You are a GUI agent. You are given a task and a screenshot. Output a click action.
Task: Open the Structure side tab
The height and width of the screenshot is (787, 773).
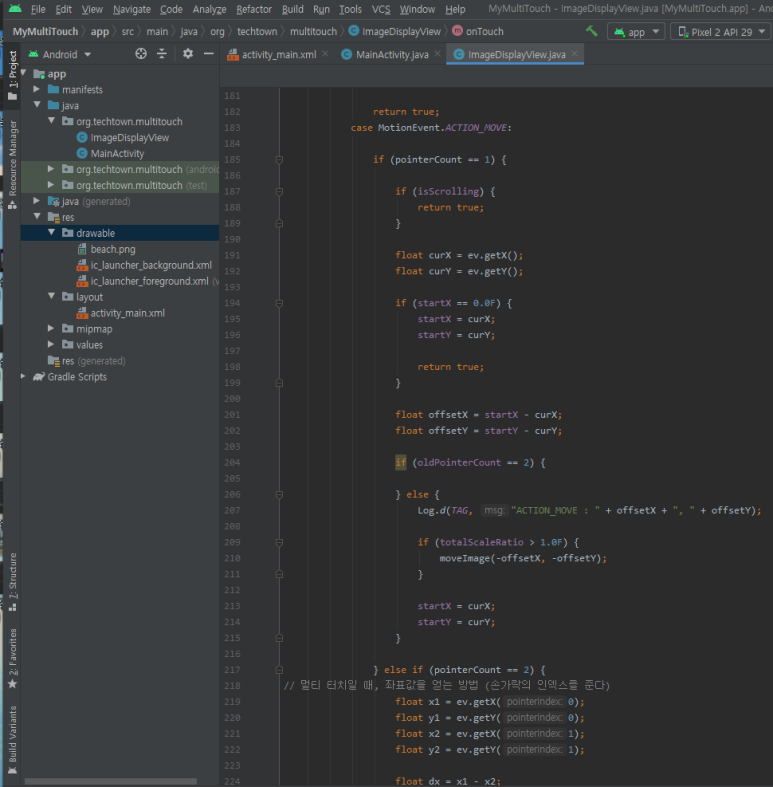(13, 582)
